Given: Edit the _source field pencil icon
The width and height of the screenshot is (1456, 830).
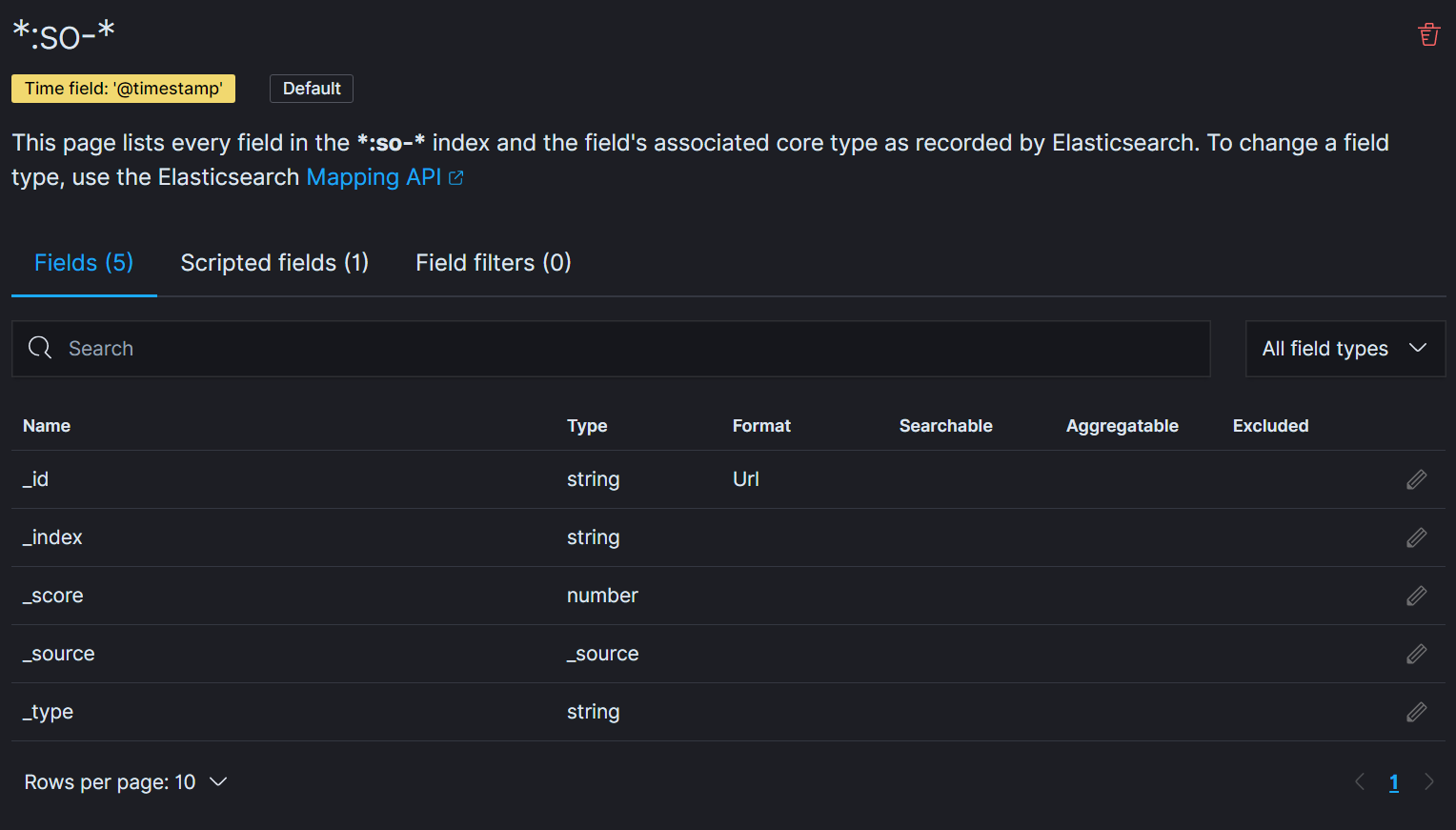Looking at the screenshot, I should point(1416,654).
